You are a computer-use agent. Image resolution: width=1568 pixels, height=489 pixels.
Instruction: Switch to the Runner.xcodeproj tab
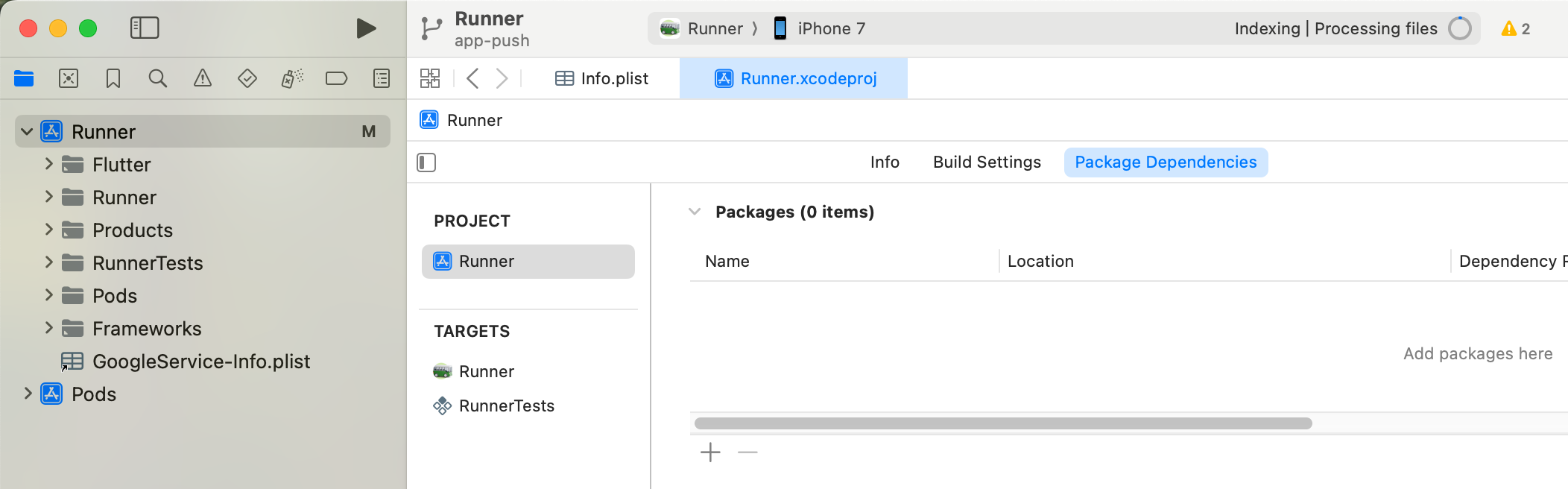[x=794, y=78]
